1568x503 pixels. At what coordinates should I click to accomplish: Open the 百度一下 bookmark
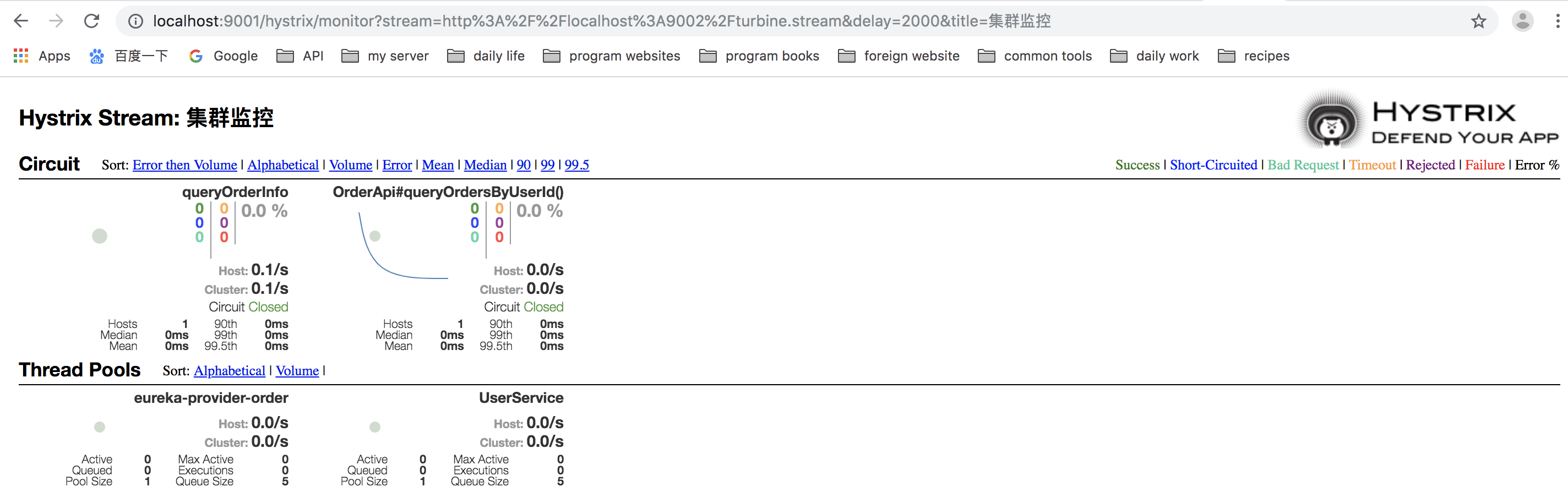point(128,56)
